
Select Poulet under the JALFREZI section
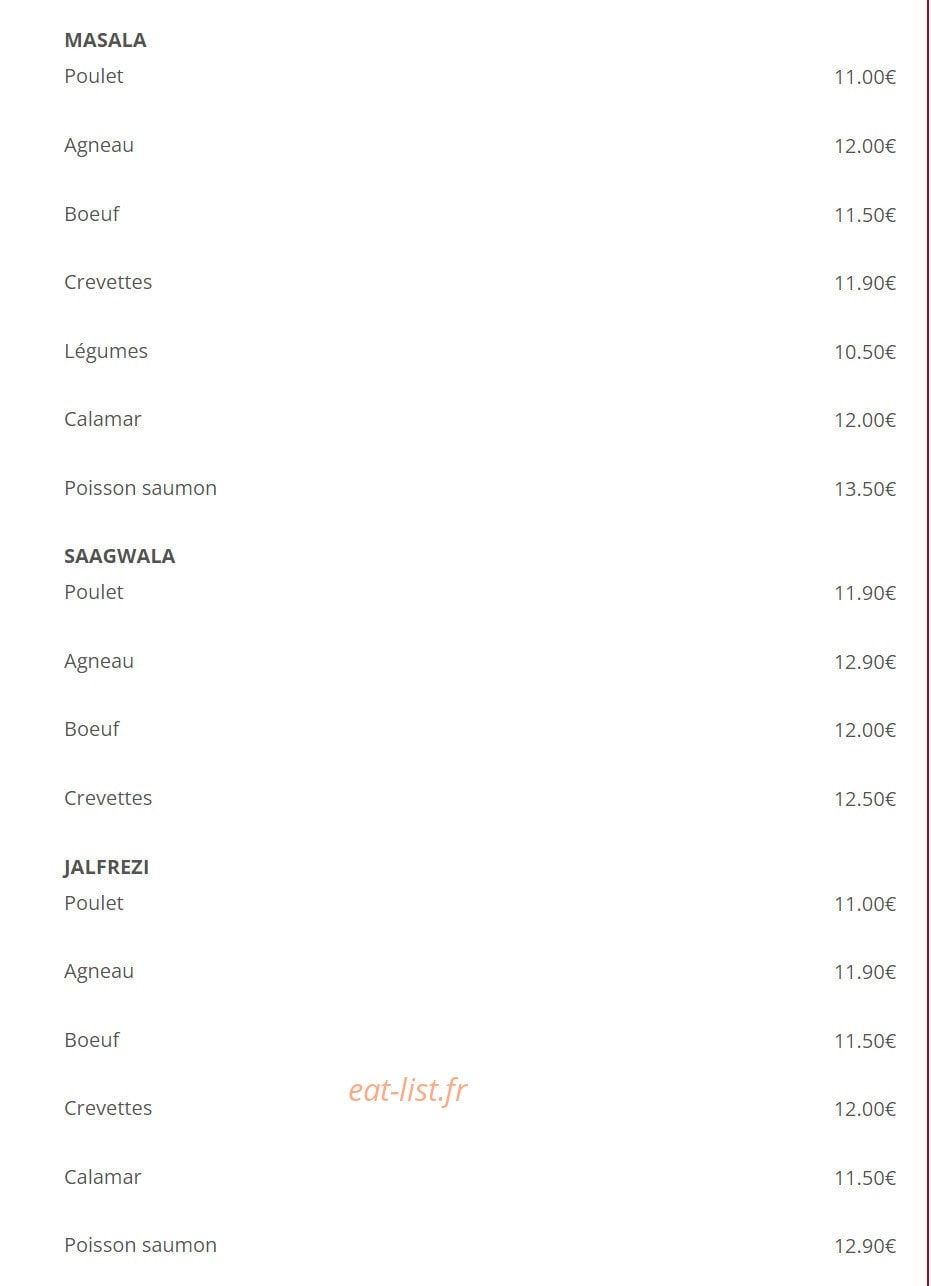tap(94, 903)
